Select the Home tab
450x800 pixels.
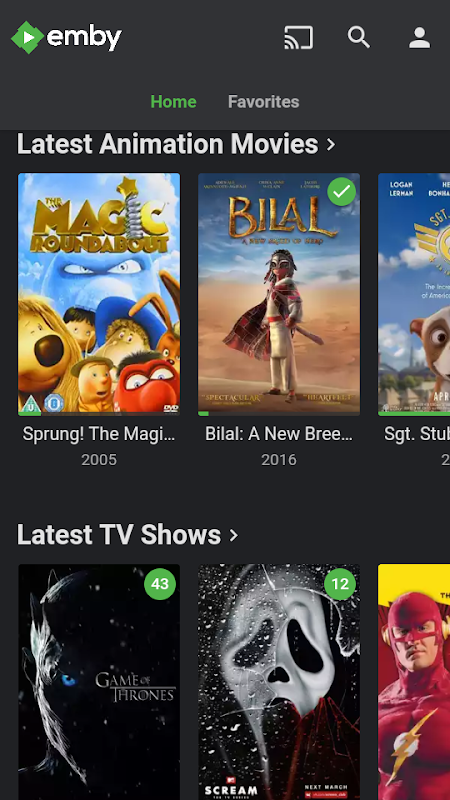pos(173,102)
